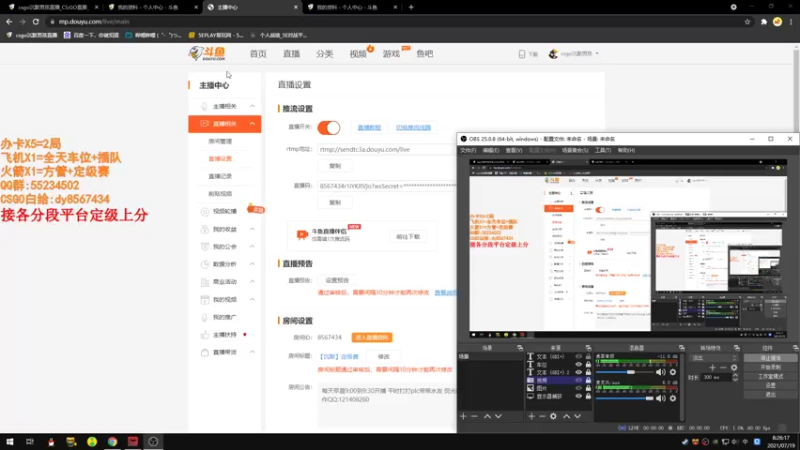Adjust the microphone/Aux volume slider

pos(624,398)
